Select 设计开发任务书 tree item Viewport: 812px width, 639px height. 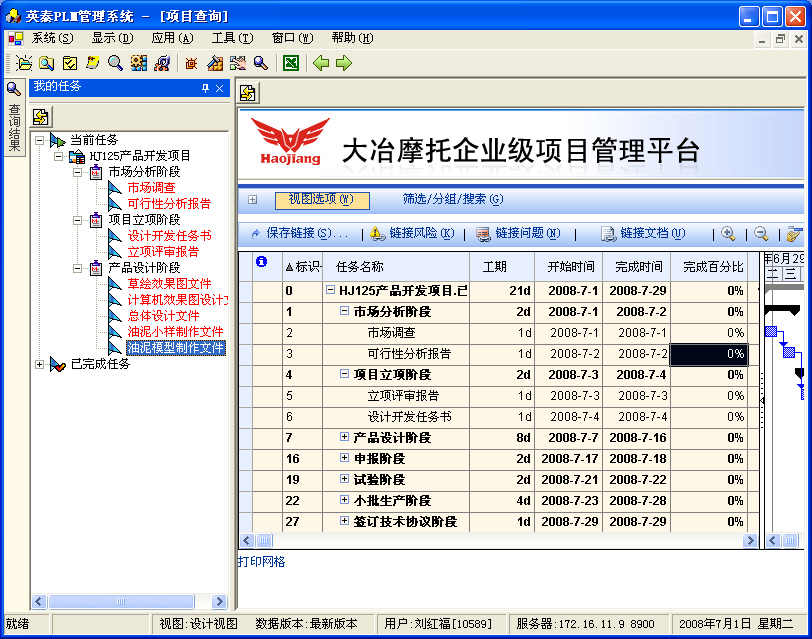point(169,236)
